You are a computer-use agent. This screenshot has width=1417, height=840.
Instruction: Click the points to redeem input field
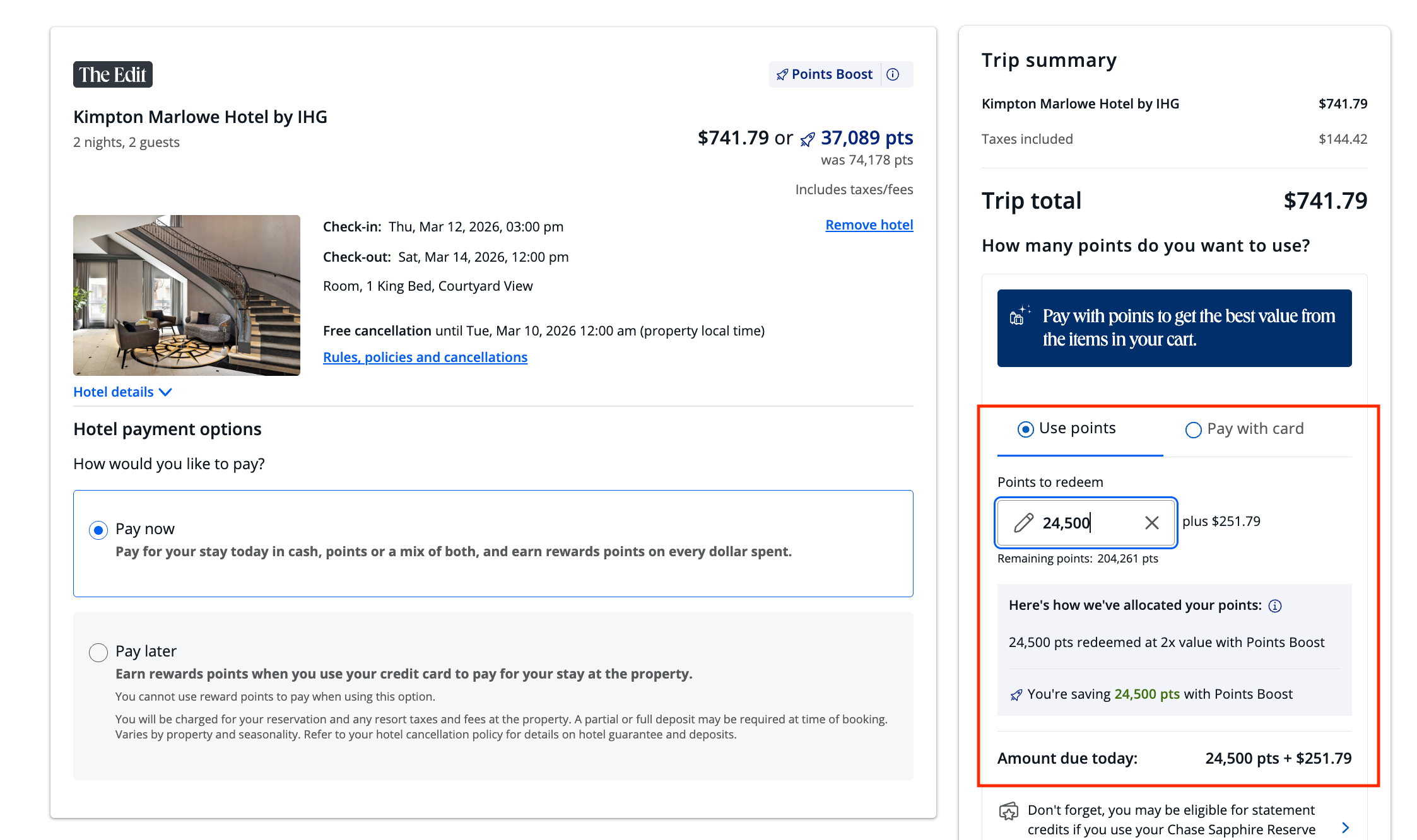point(1086,522)
